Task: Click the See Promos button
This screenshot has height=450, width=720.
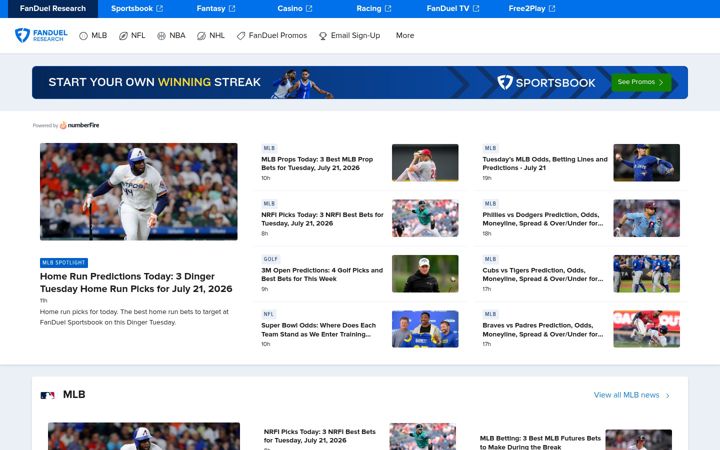Action: point(641,82)
